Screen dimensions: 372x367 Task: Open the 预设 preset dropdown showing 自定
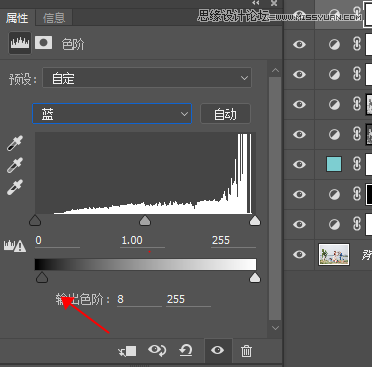point(147,78)
